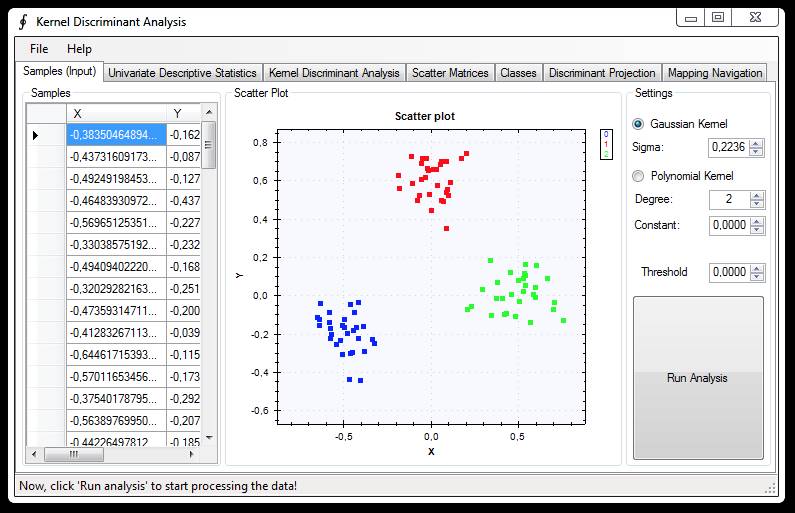Switch to the Classes tab
The height and width of the screenshot is (513, 795).
[x=518, y=73]
